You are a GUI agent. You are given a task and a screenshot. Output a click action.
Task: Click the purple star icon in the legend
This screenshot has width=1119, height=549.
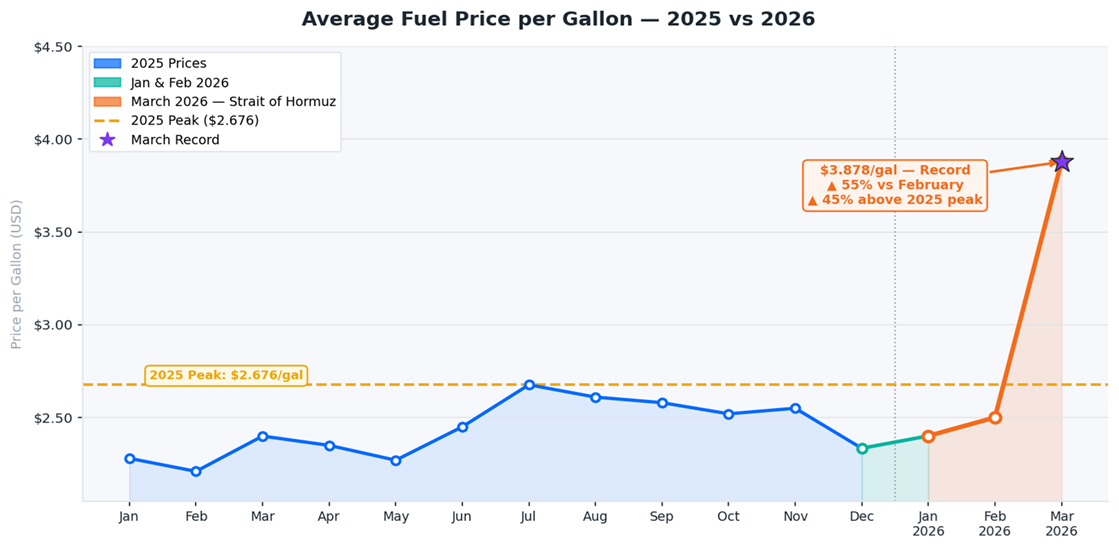pos(107,140)
